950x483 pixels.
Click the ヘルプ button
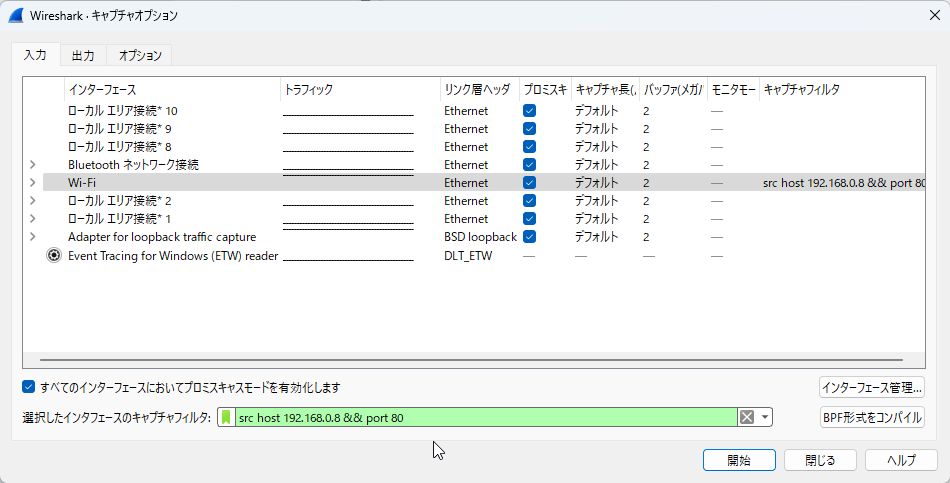click(902, 460)
